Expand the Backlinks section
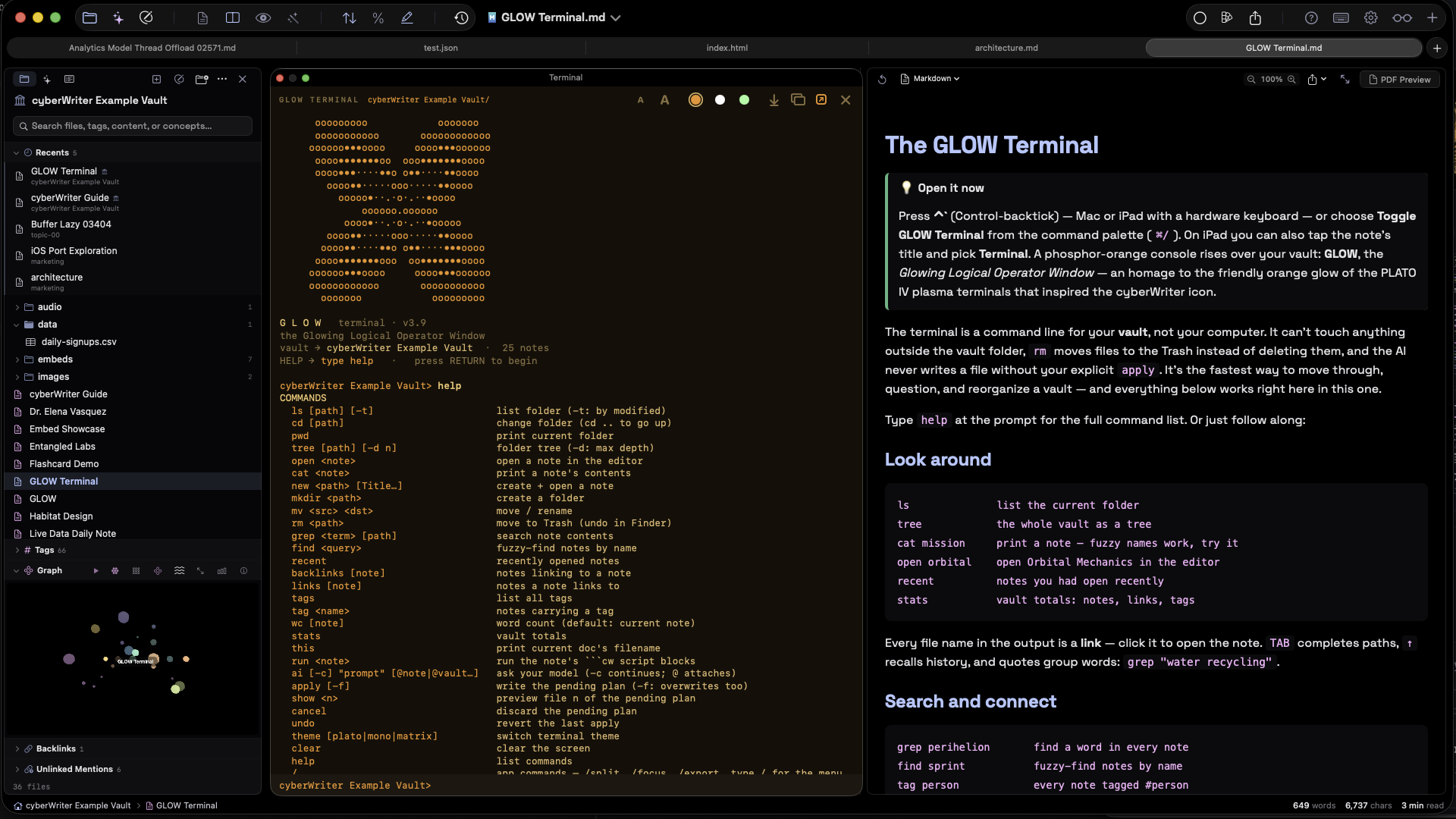Viewport: 1456px width, 819px height. click(x=17, y=748)
